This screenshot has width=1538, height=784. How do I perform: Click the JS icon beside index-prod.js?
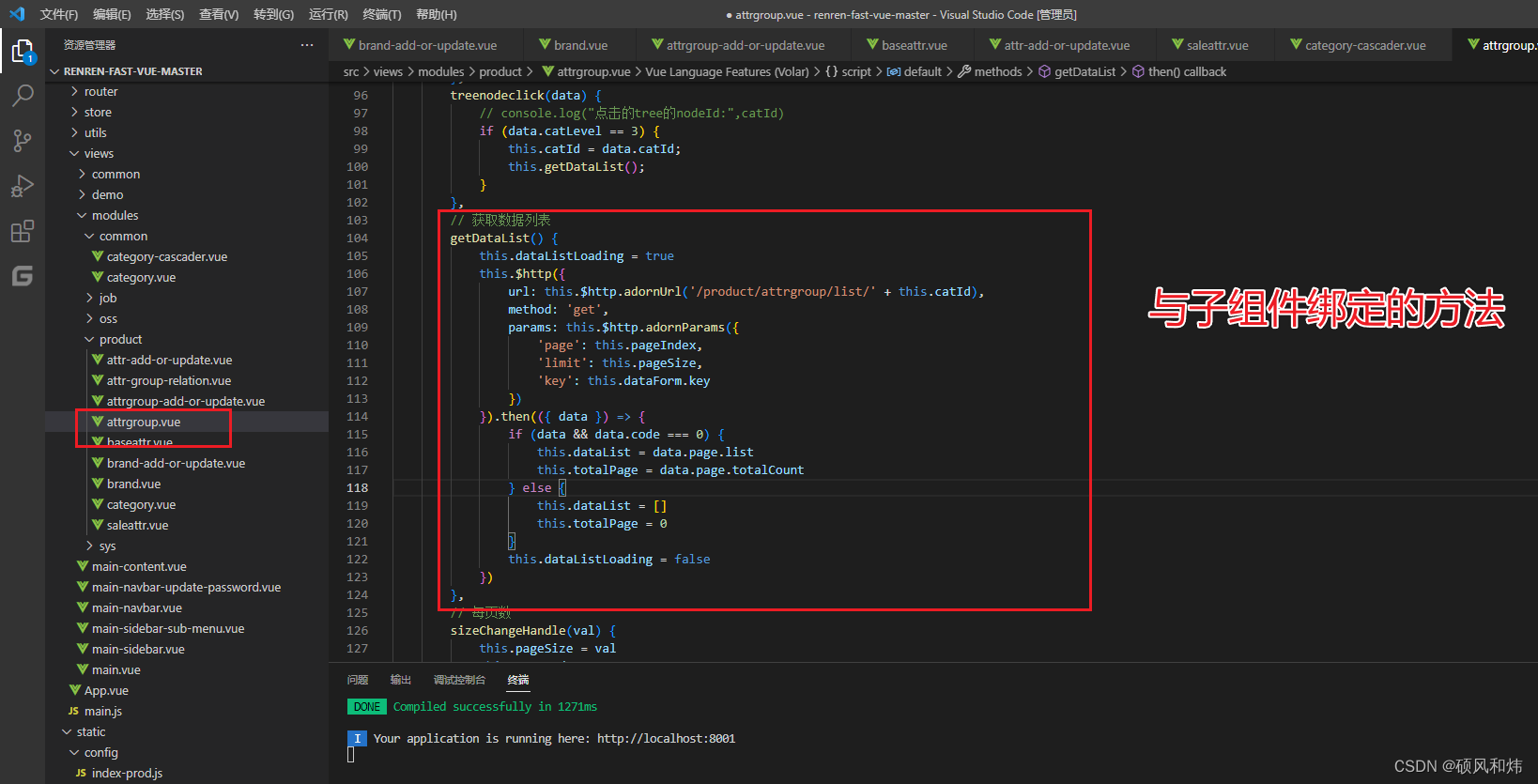(82, 773)
